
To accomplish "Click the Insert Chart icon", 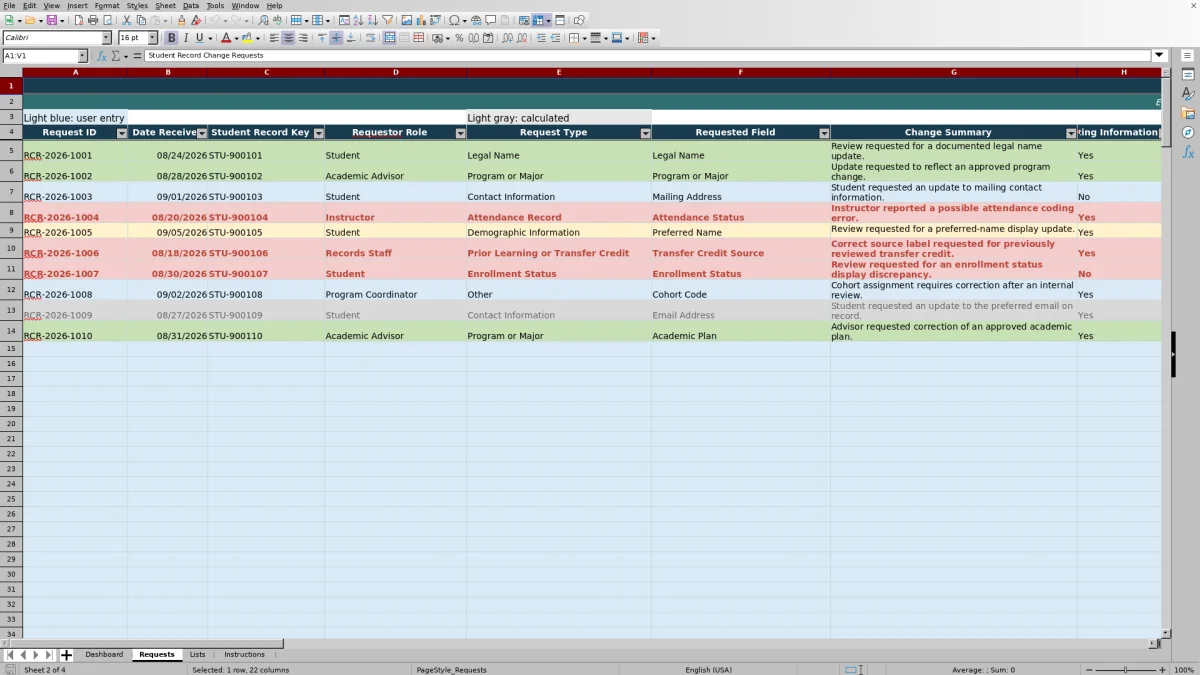I will click(420, 20).
